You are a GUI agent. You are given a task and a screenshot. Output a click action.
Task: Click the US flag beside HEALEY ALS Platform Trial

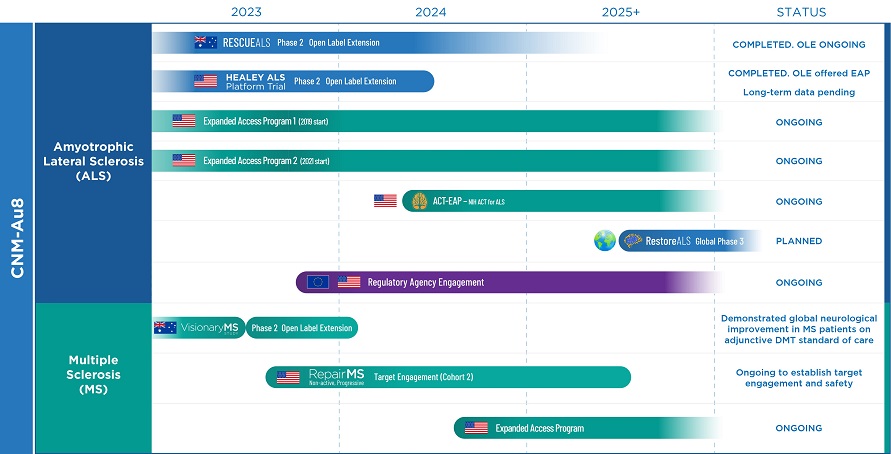tap(206, 81)
